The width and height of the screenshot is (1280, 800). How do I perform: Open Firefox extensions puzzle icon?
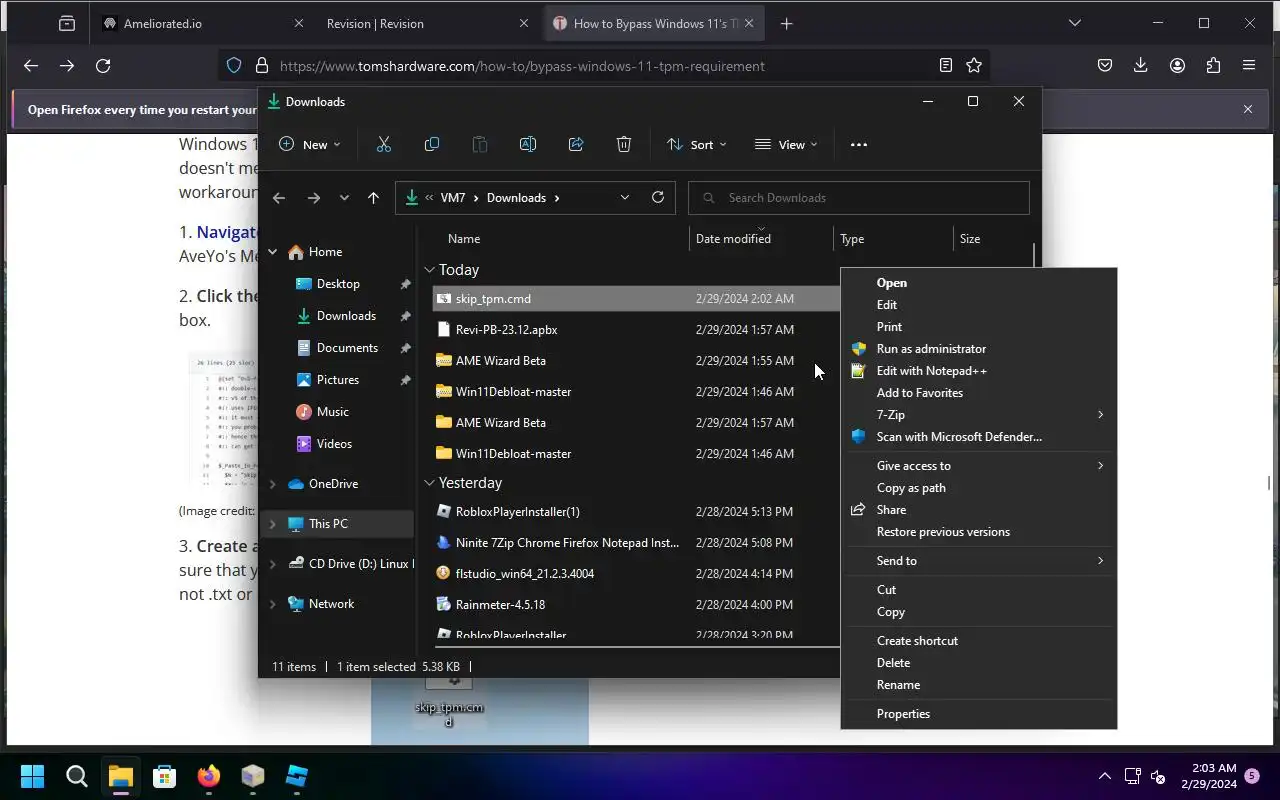click(1213, 66)
